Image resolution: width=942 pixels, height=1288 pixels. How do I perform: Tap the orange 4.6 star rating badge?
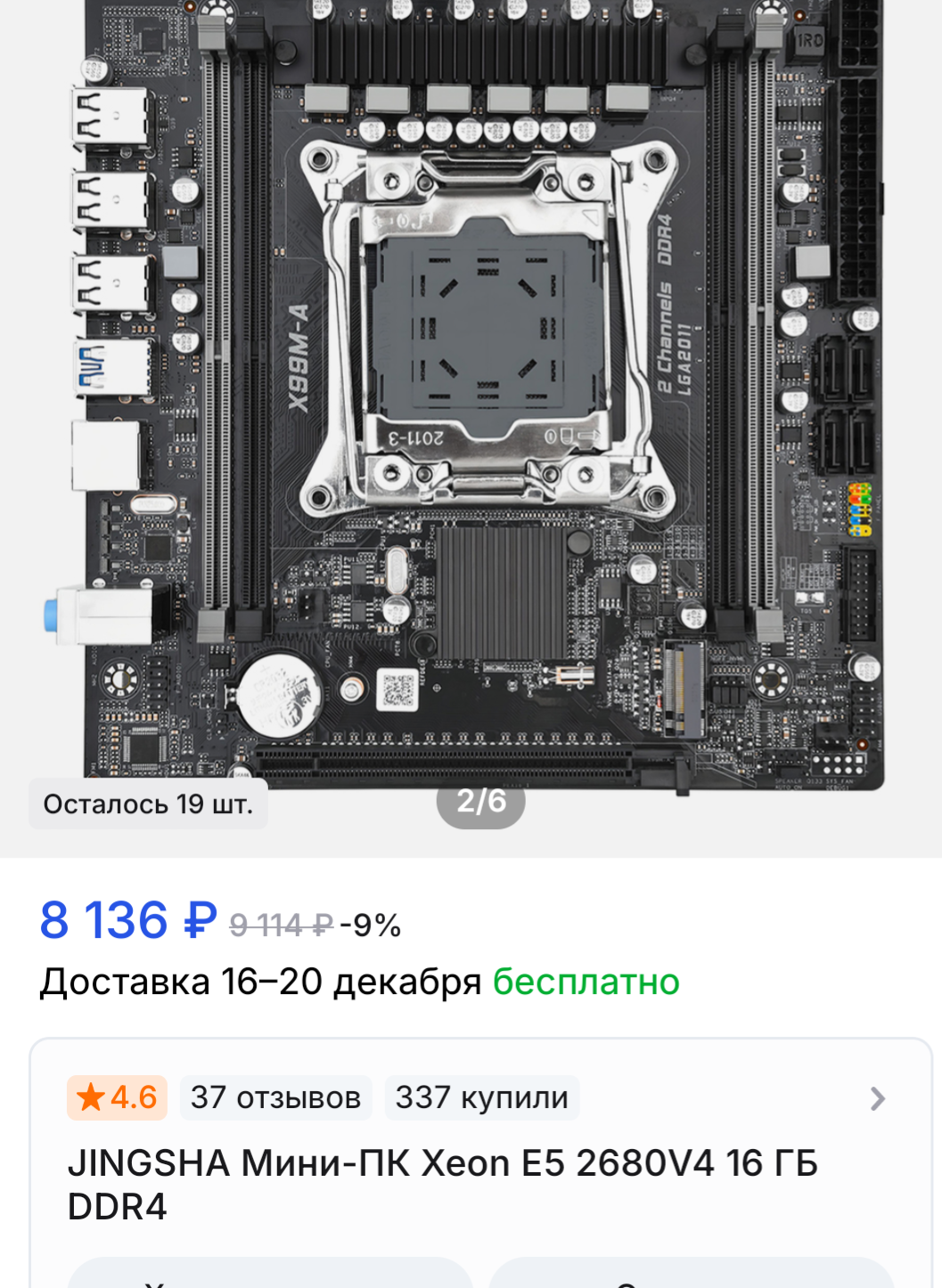coord(117,1097)
